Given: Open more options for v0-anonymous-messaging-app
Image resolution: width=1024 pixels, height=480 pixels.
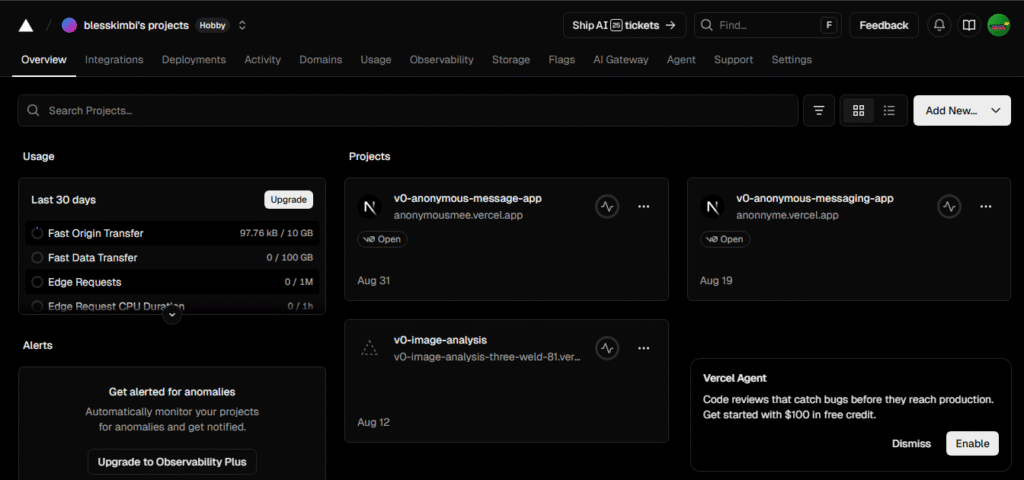Looking at the screenshot, I should (985, 206).
